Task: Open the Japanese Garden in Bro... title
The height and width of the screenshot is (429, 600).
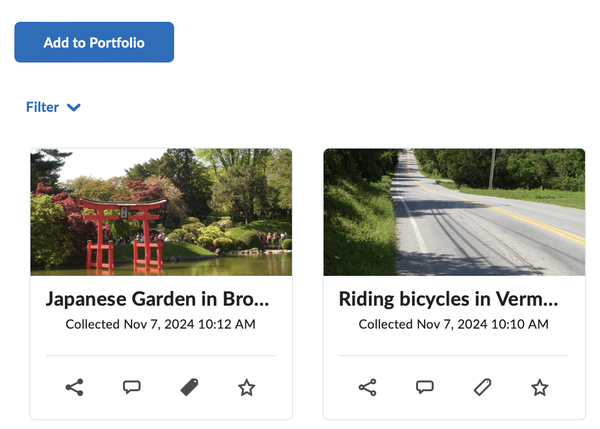Action: (157, 299)
